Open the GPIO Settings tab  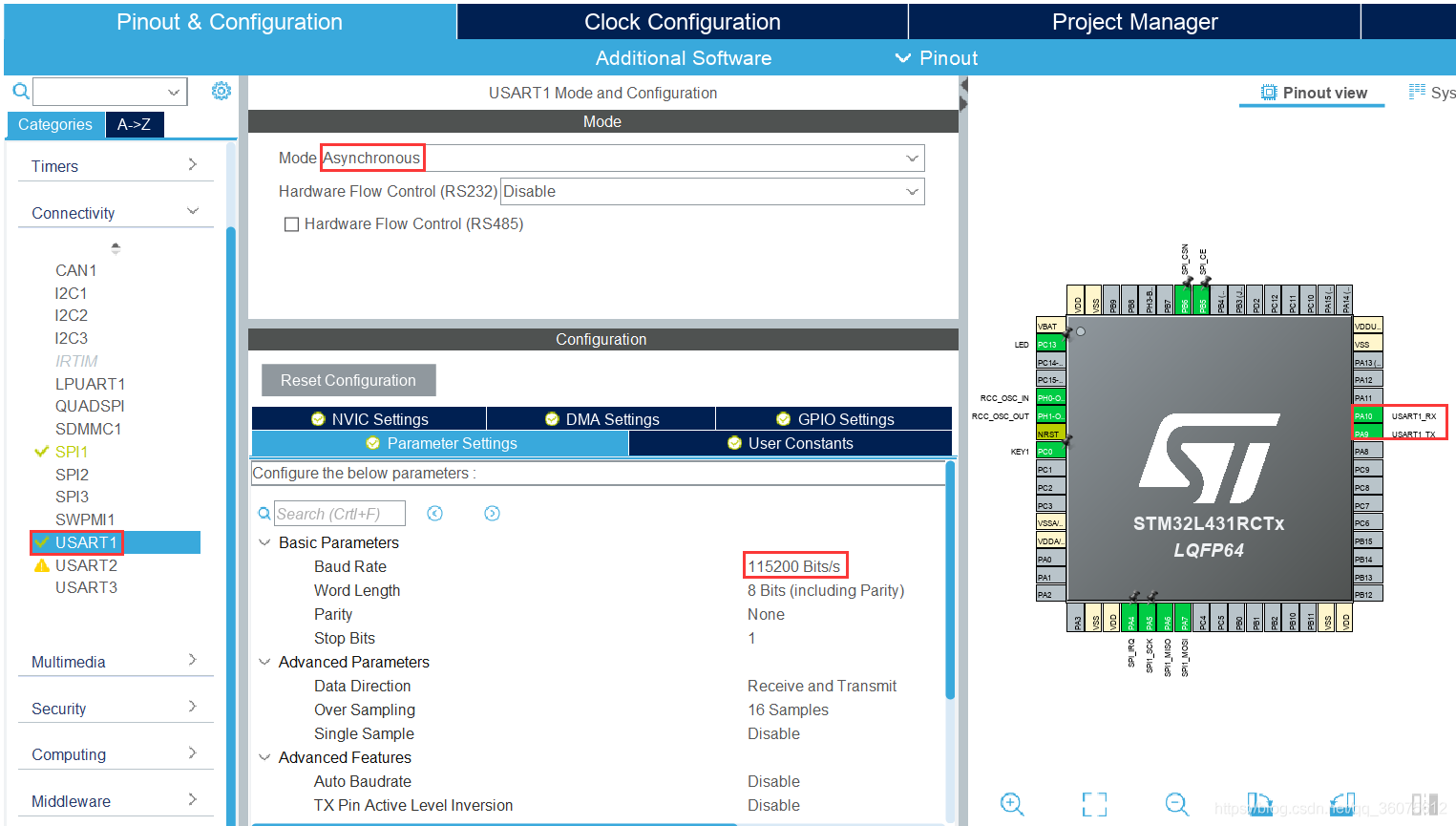click(x=834, y=419)
